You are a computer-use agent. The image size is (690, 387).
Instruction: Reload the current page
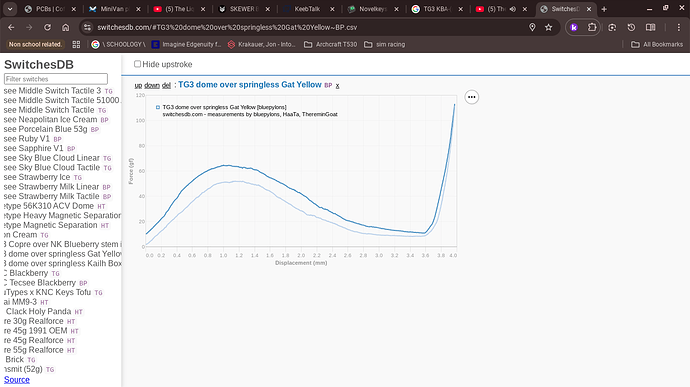[47, 27]
